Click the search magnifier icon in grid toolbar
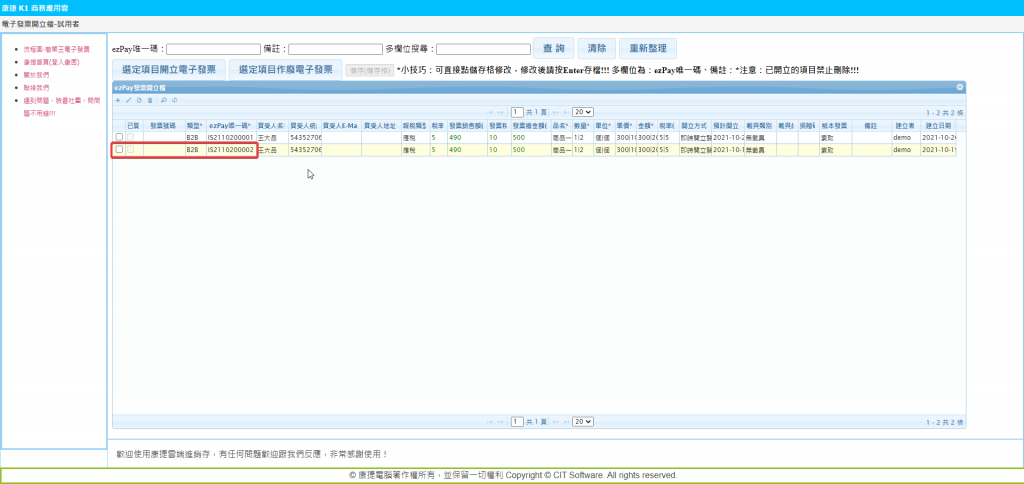This screenshot has height=484, width=1024. 163,100
